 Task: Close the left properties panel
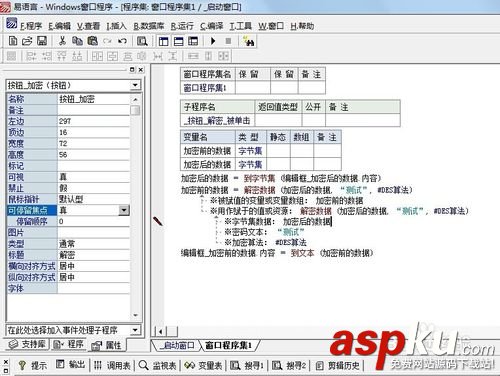tap(141, 70)
